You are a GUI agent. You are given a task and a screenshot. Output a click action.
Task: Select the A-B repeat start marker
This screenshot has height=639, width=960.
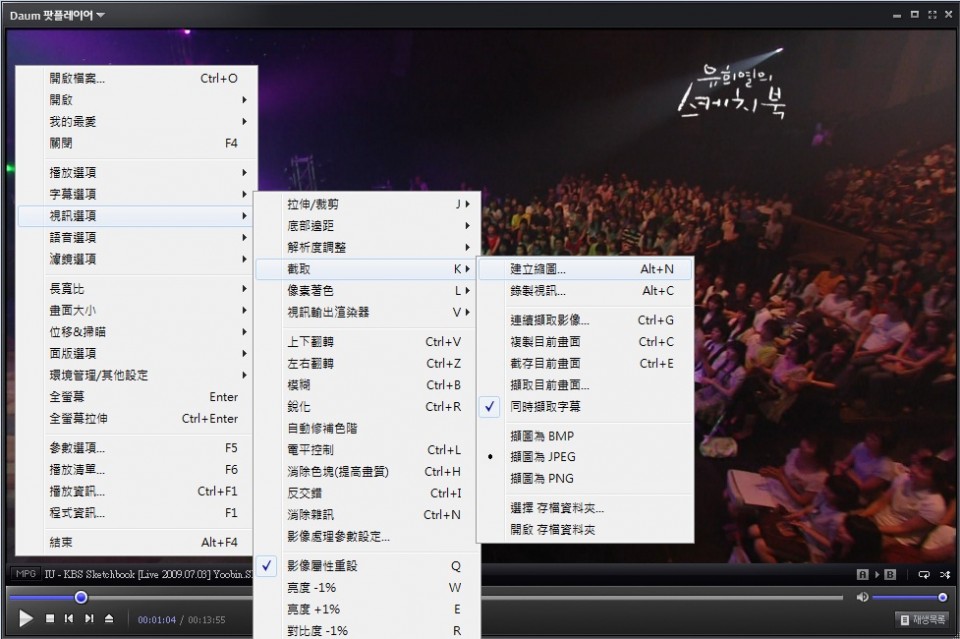coord(863,574)
